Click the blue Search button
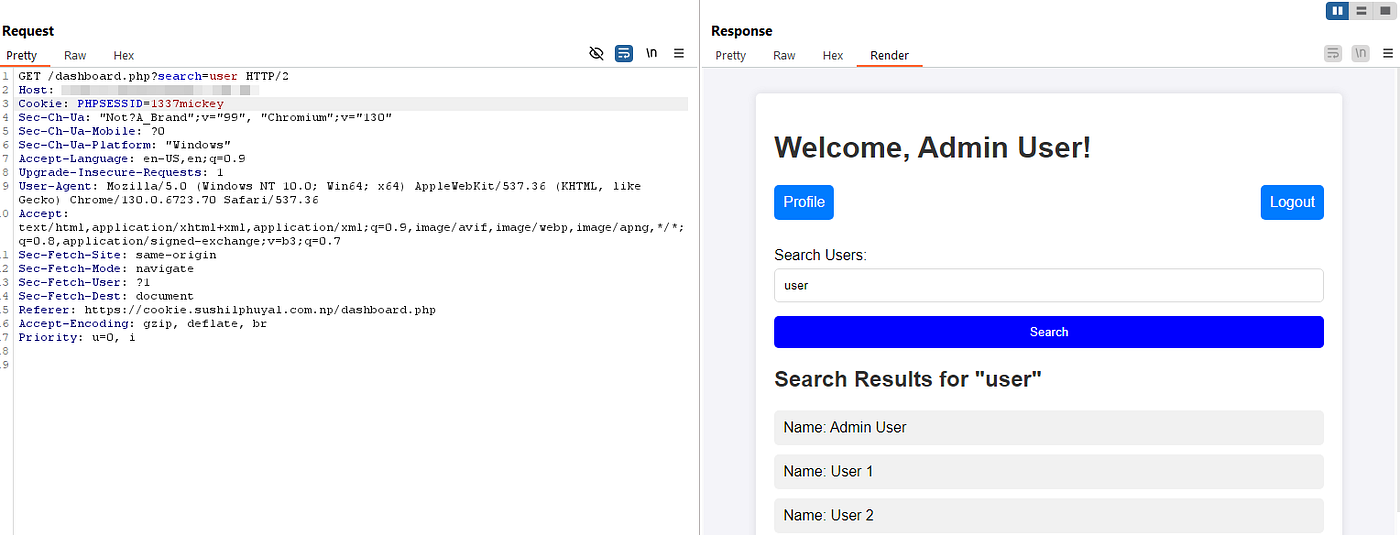 pyautogui.click(x=1049, y=332)
